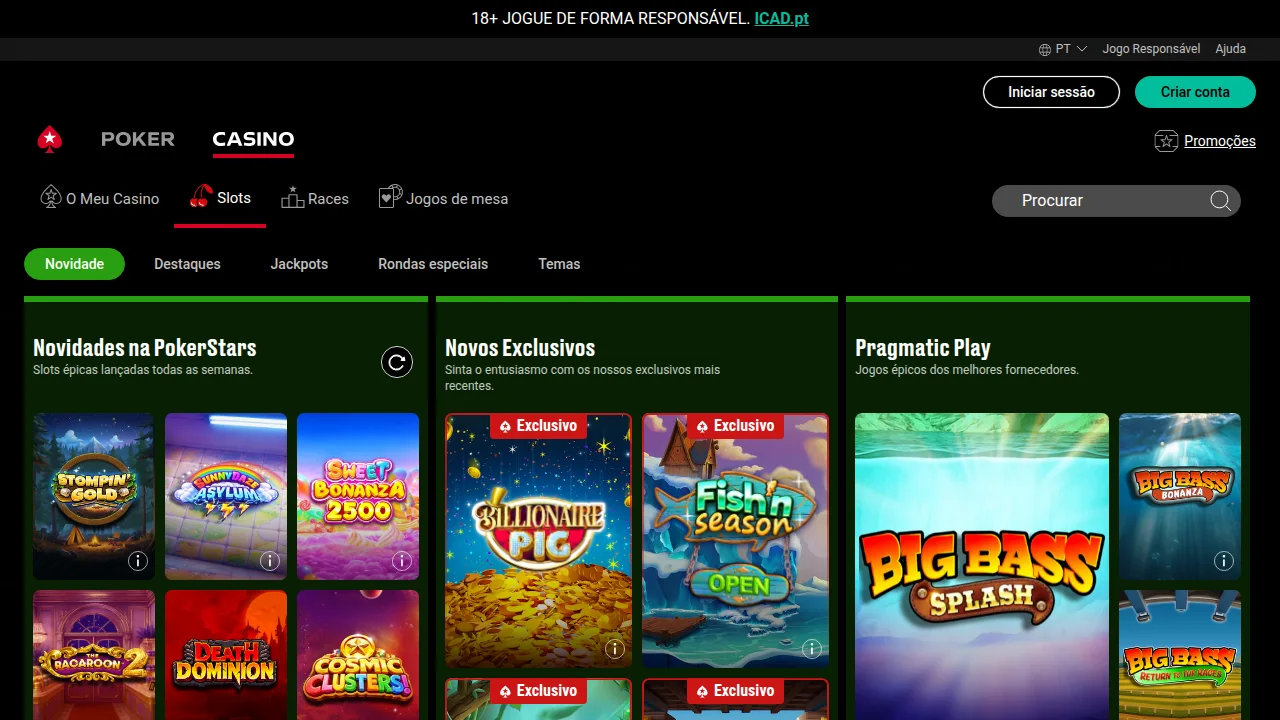1280x720 pixels.
Task: Click the Slots cherry icon
Action: (x=201, y=196)
